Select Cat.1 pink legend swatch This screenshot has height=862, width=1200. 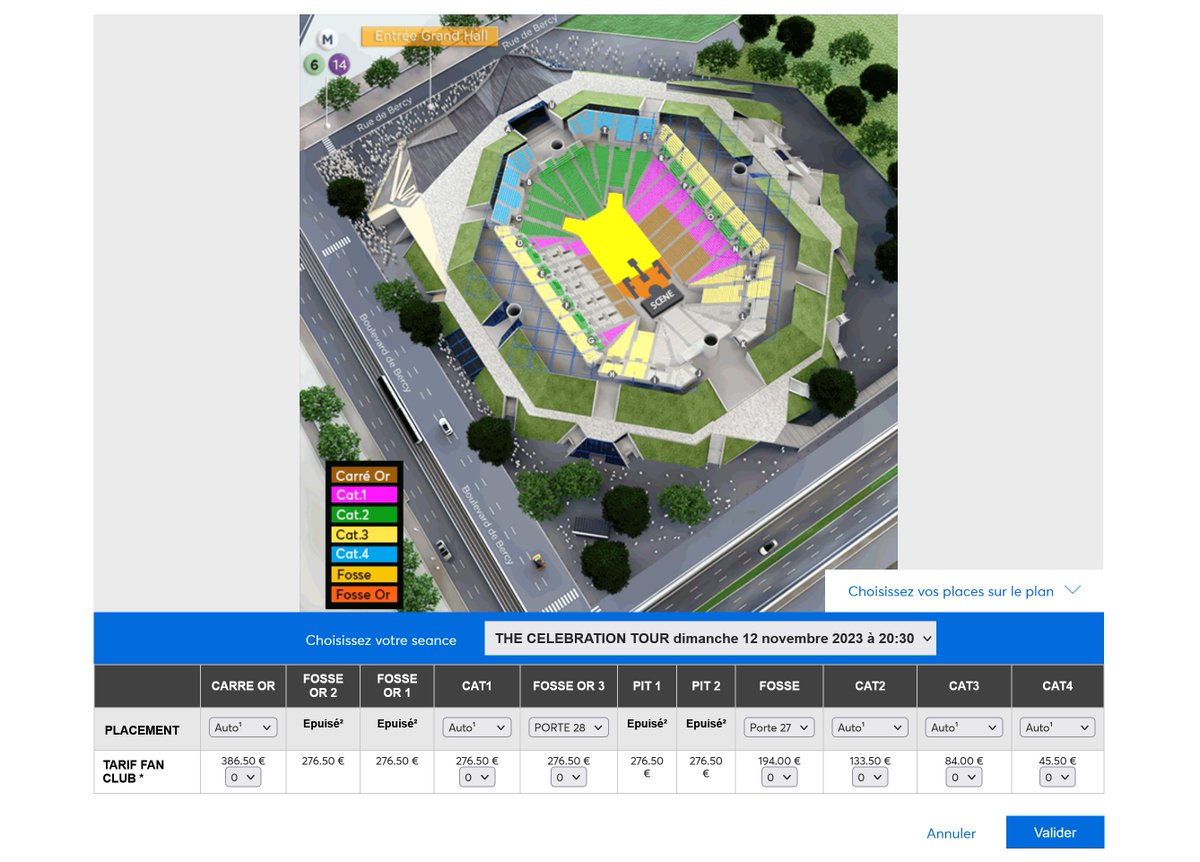[x=364, y=495]
